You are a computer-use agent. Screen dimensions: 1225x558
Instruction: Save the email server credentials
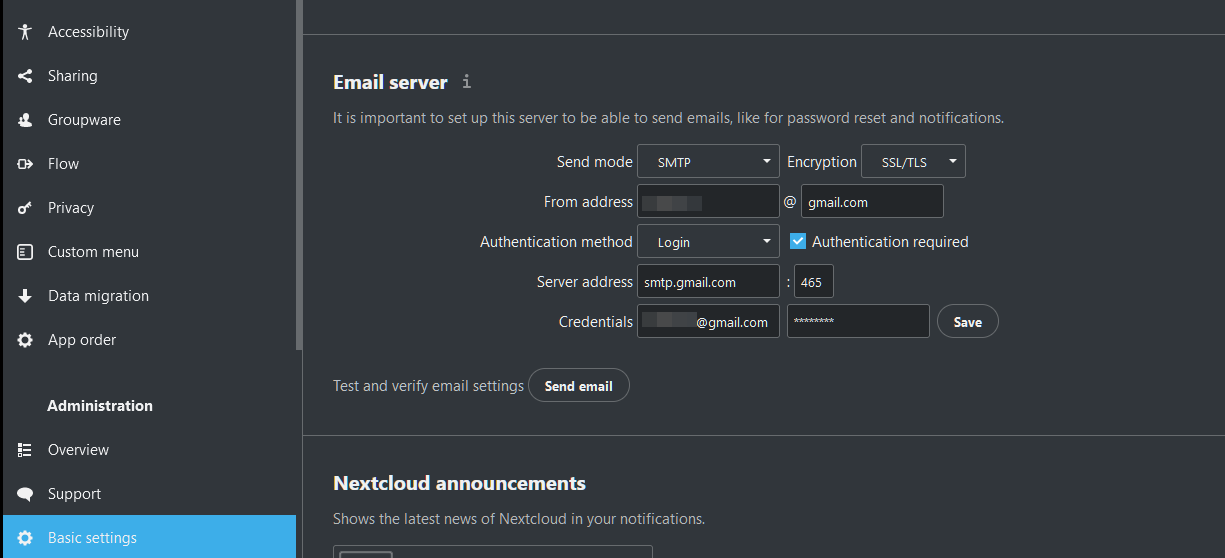968,322
